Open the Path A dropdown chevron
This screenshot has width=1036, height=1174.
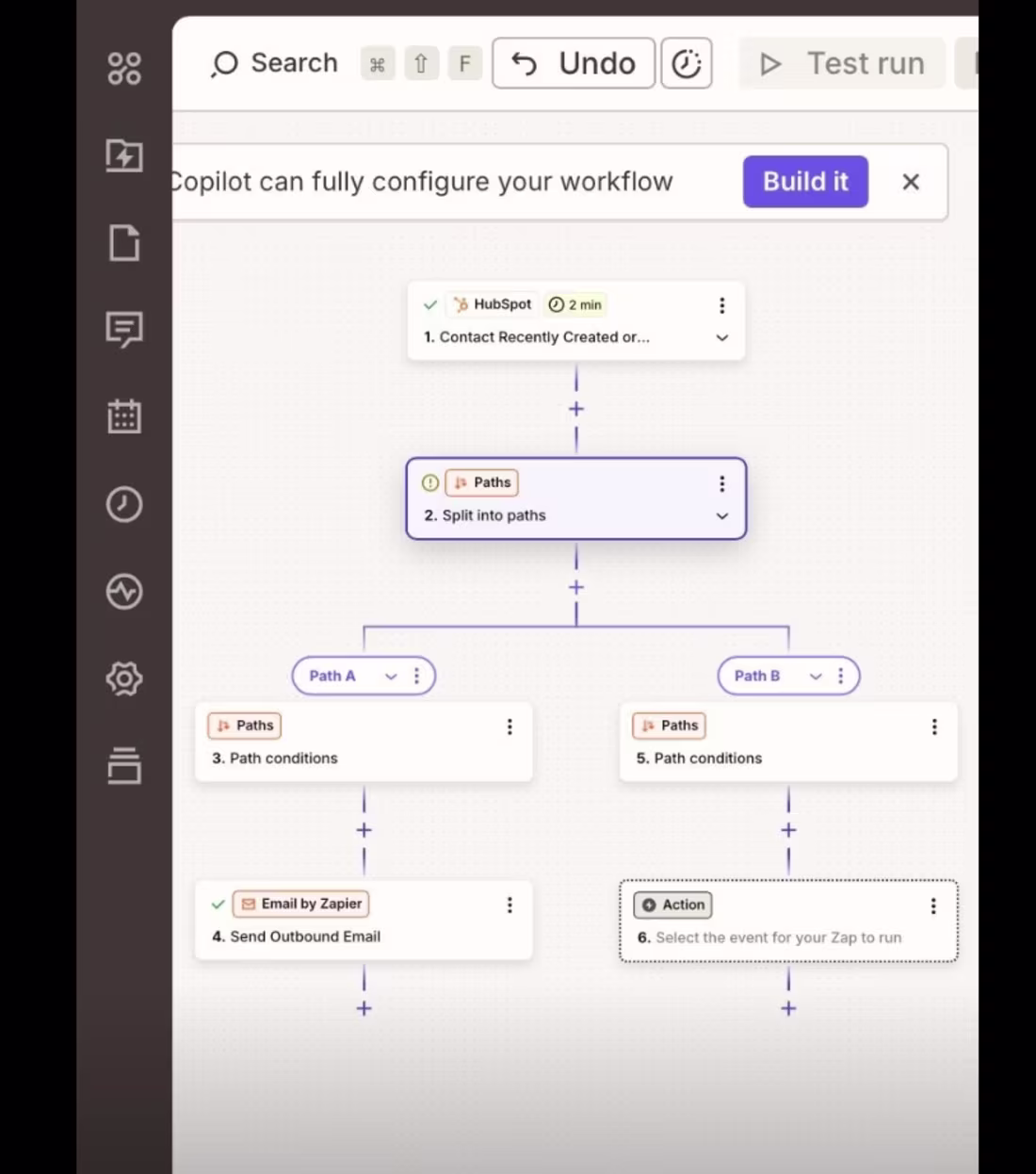tap(391, 677)
